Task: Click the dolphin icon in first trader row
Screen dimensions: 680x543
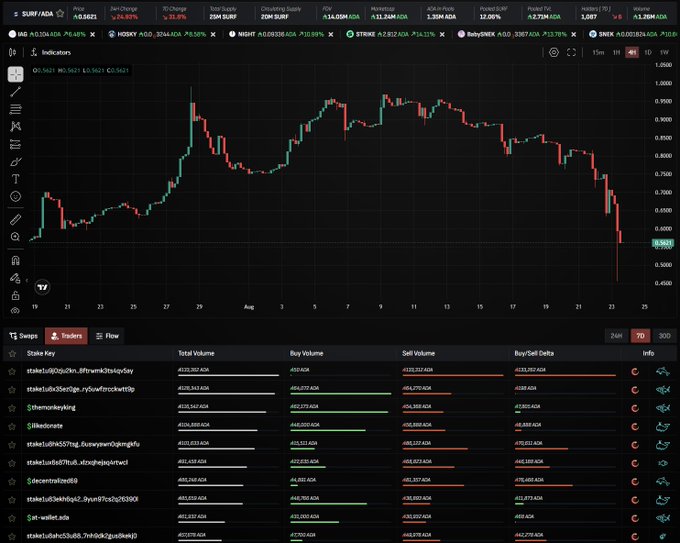Action: click(663, 371)
